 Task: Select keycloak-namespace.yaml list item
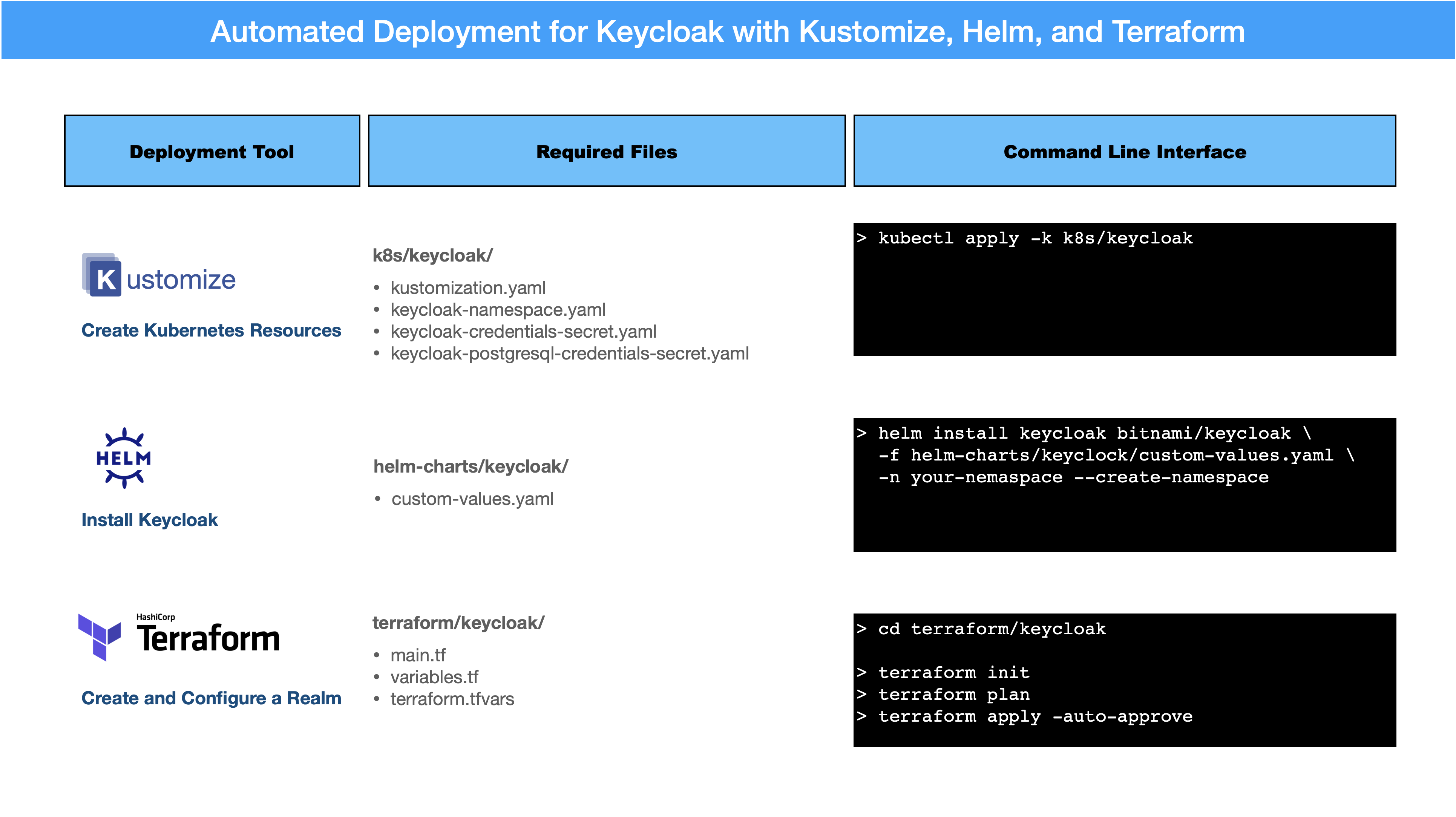pos(498,310)
